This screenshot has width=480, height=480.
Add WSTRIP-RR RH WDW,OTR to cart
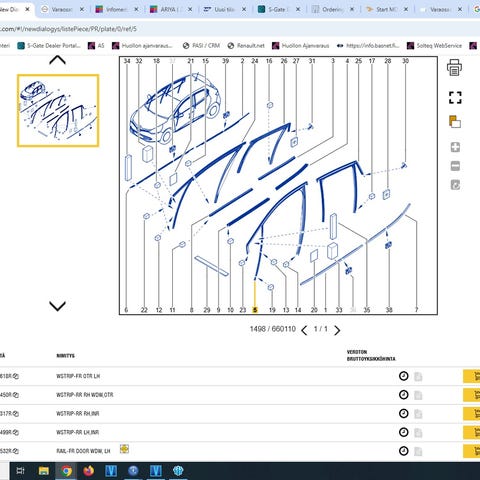click(472, 395)
